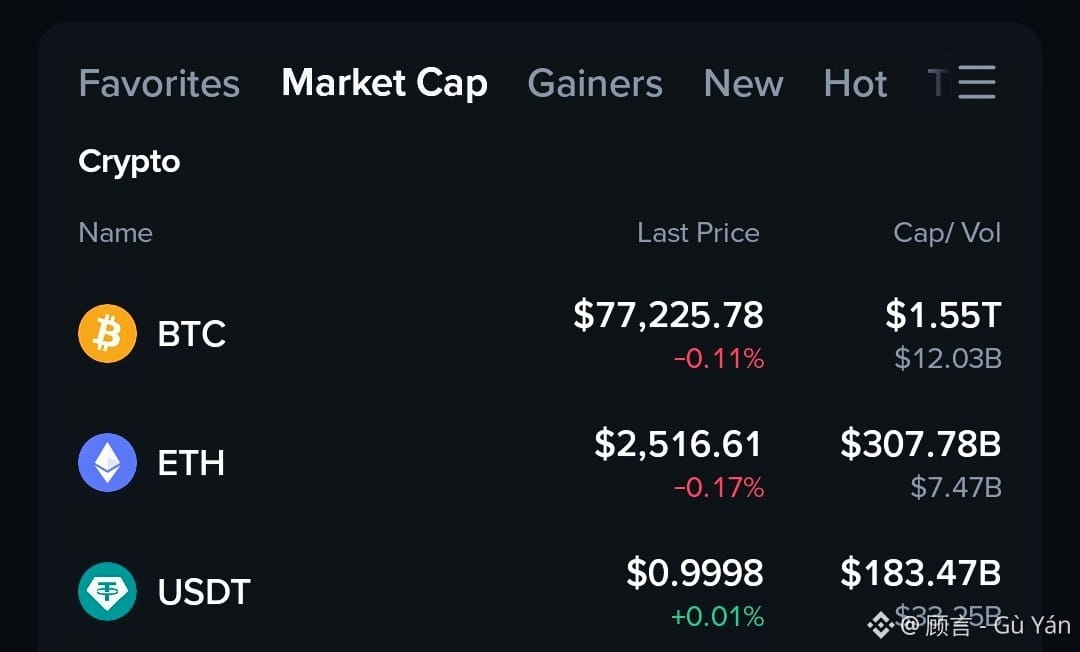Image resolution: width=1080 pixels, height=652 pixels.
Task: Open the hamburger list menu icon
Action: (977, 83)
